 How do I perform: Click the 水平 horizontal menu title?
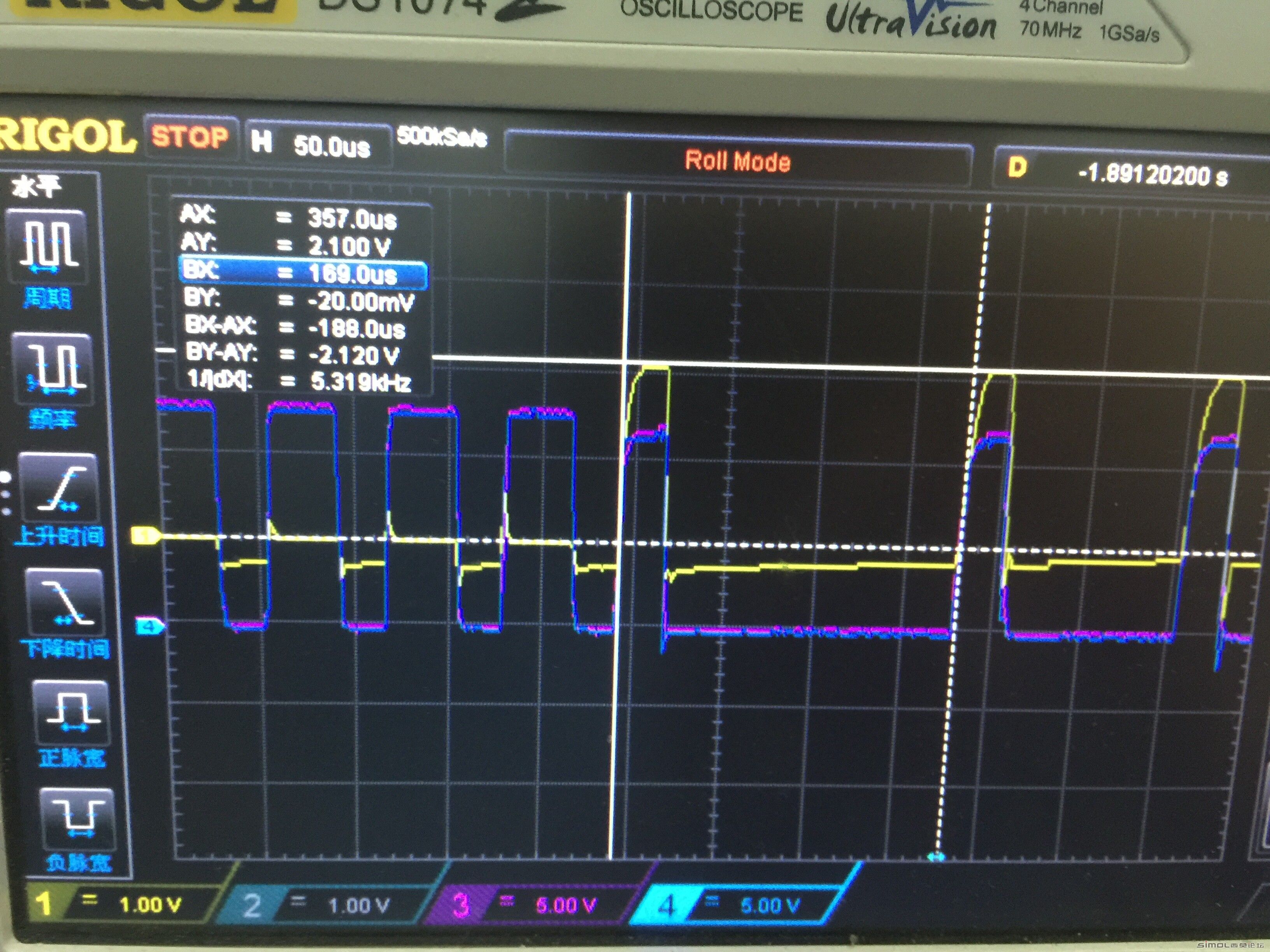[37, 187]
